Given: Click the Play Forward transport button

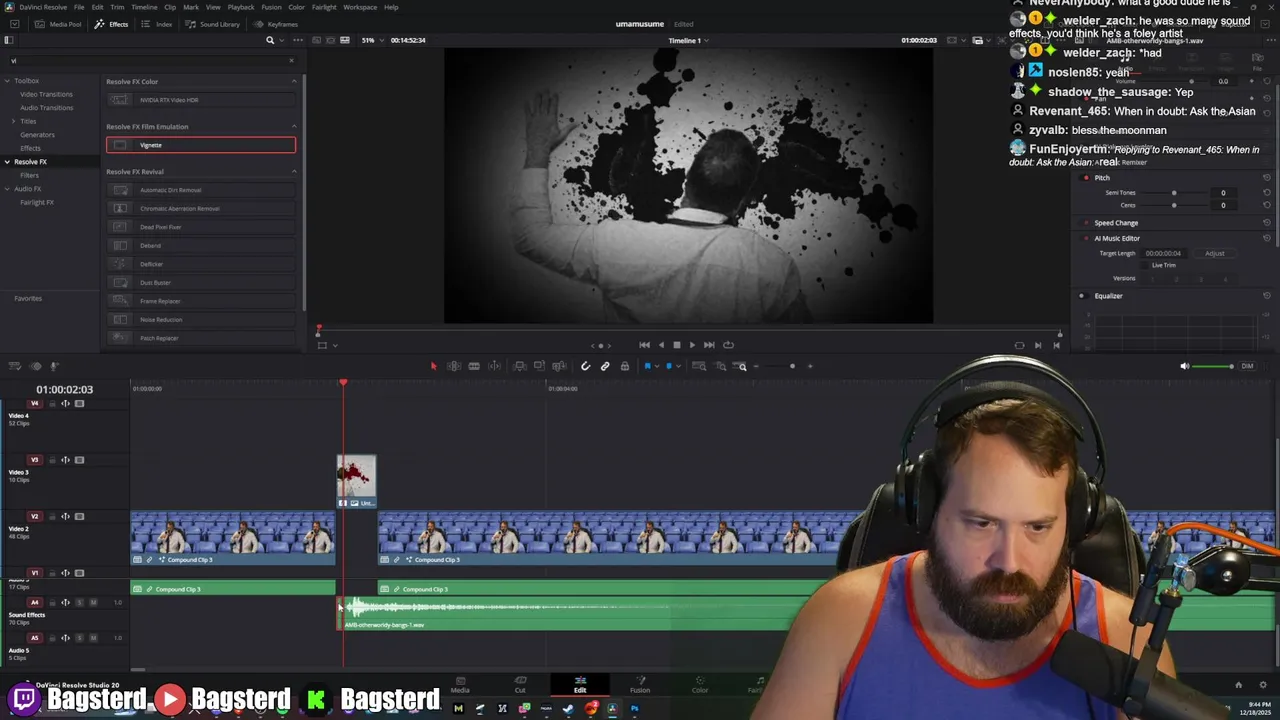Looking at the screenshot, I should coord(692,345).
